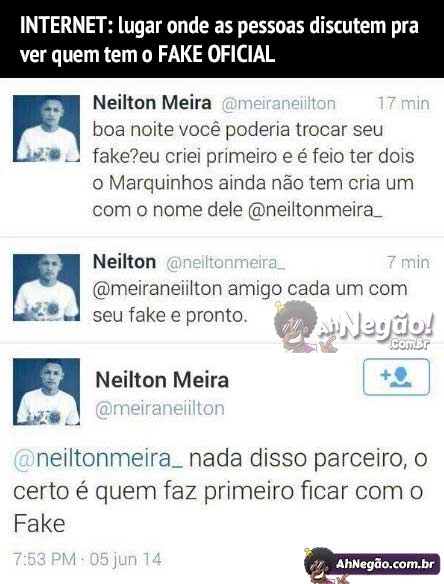This screenshot has width=444, height=584.
Task: Open @meiraneiilton handle below detailed tweet name
Action: pos(160,409)
